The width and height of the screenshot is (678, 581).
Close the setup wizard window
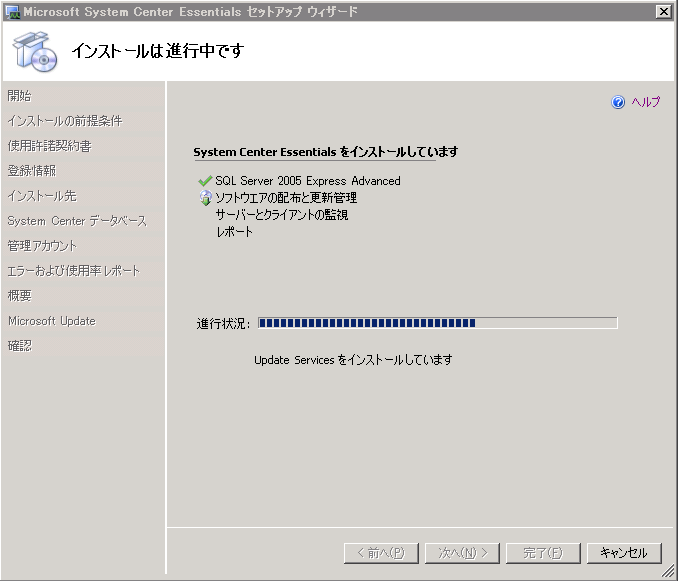[x=663, y=12]
